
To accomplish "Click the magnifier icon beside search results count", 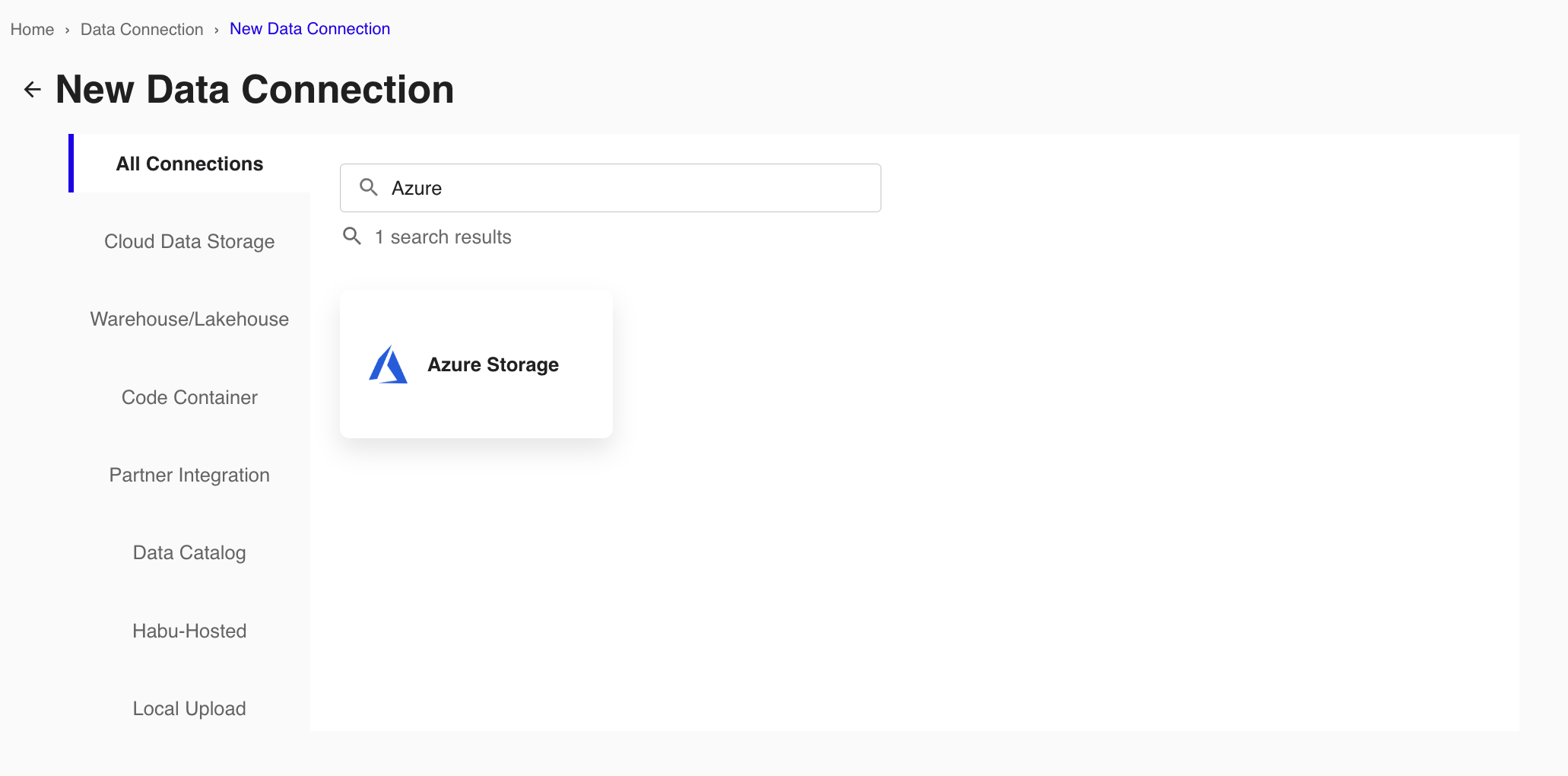I will click(x=352, y=236).
